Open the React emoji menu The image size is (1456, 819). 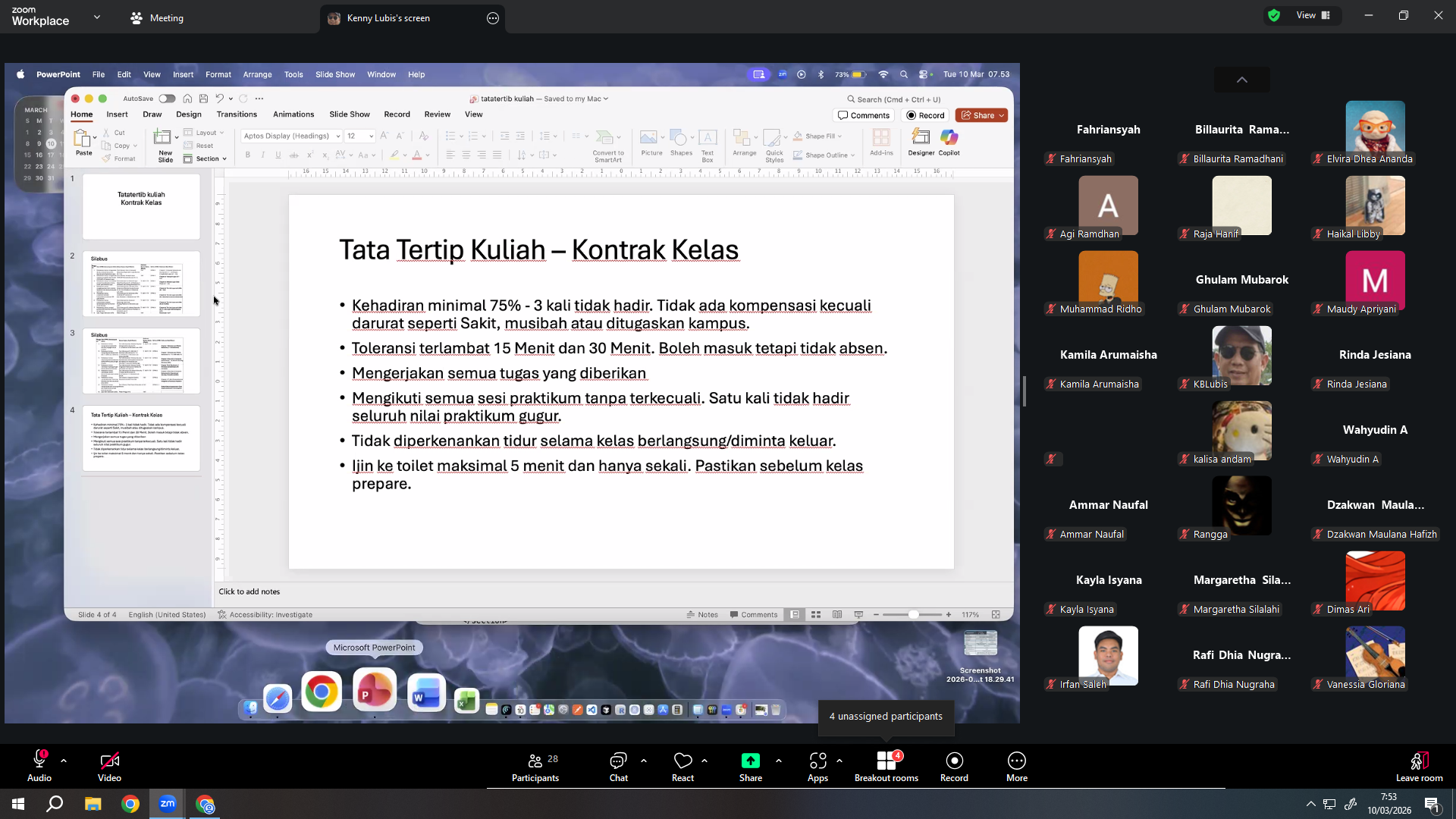click(x=682, y=767)
